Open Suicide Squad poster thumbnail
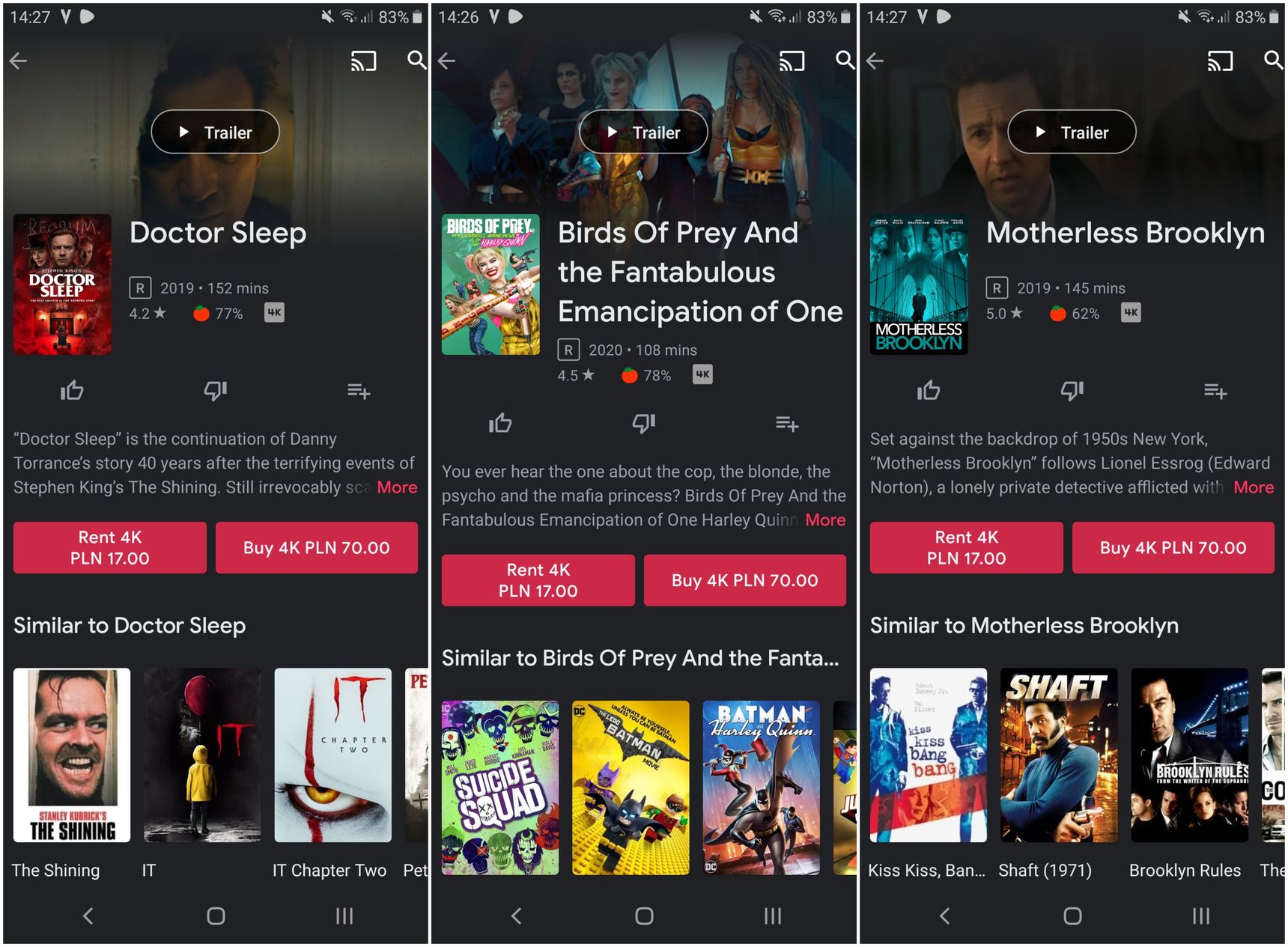 coord(500,788)
